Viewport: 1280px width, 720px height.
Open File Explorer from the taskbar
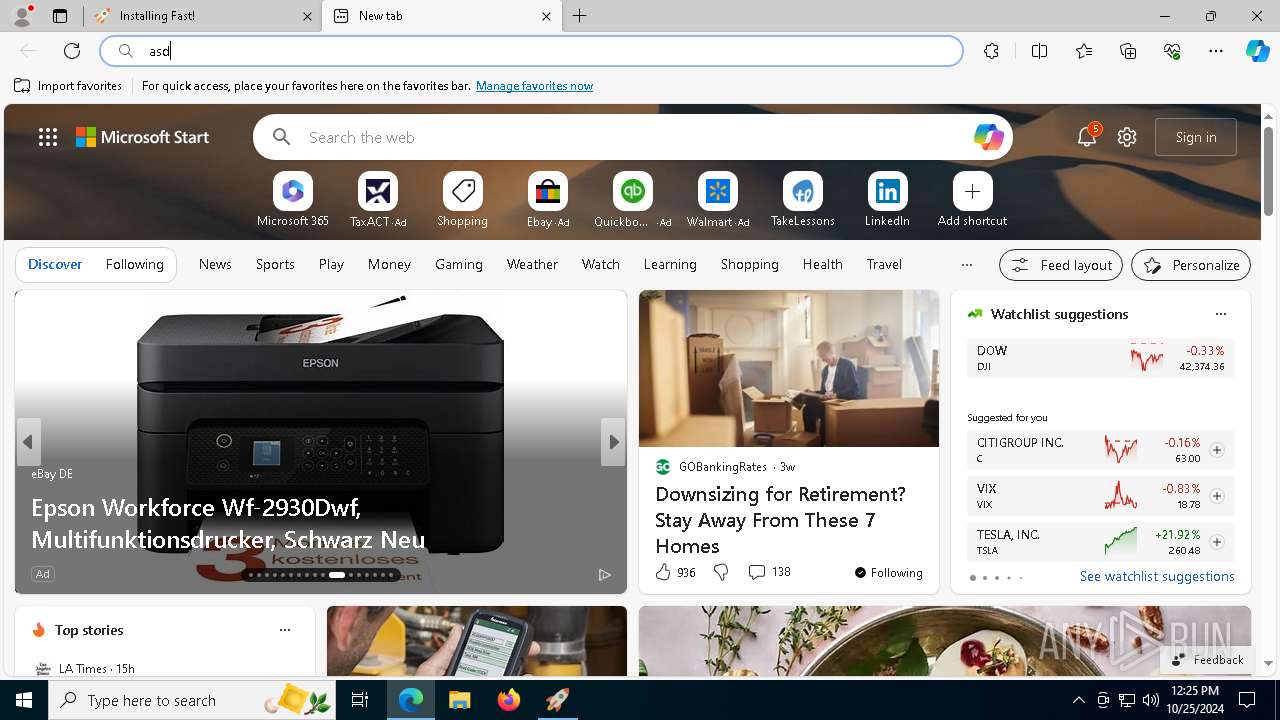coord(460,700)
